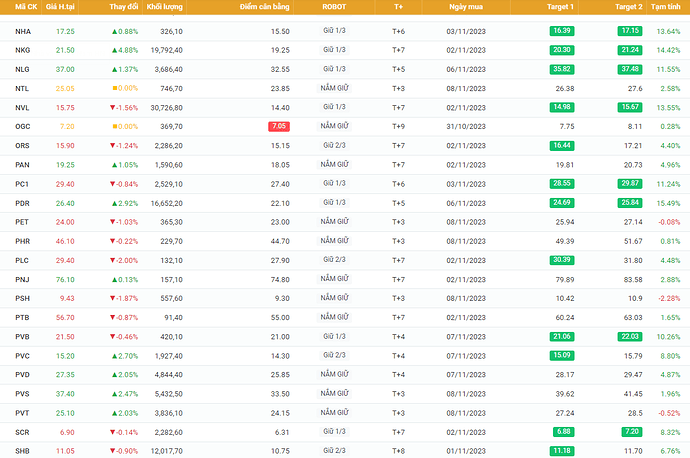The width and height of the screenshot is (690, 458).
Task: Click PC1's Target 2 badge 29.87
Action: point(630,183)
